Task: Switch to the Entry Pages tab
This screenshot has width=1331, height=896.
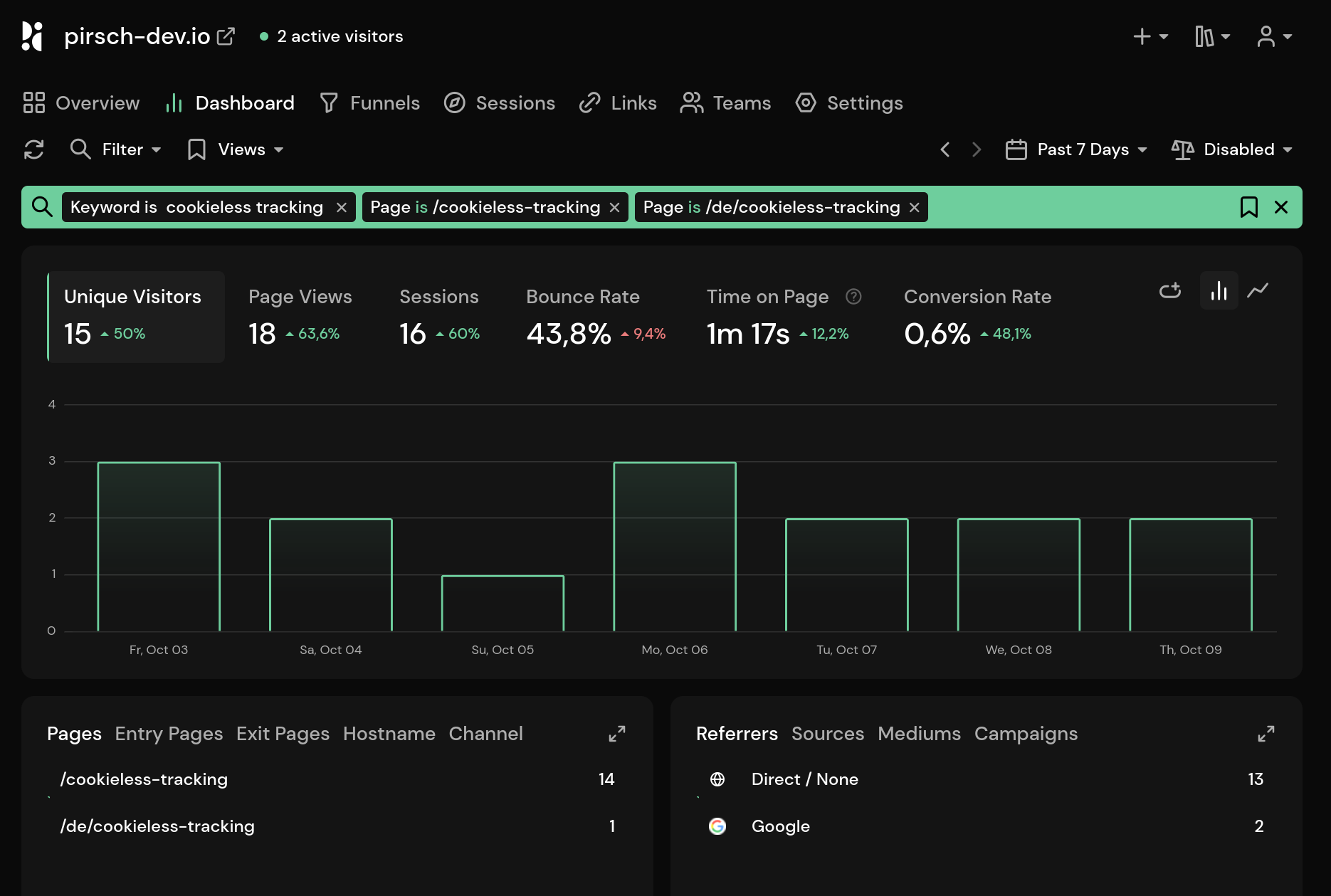Action: (169, 734)
